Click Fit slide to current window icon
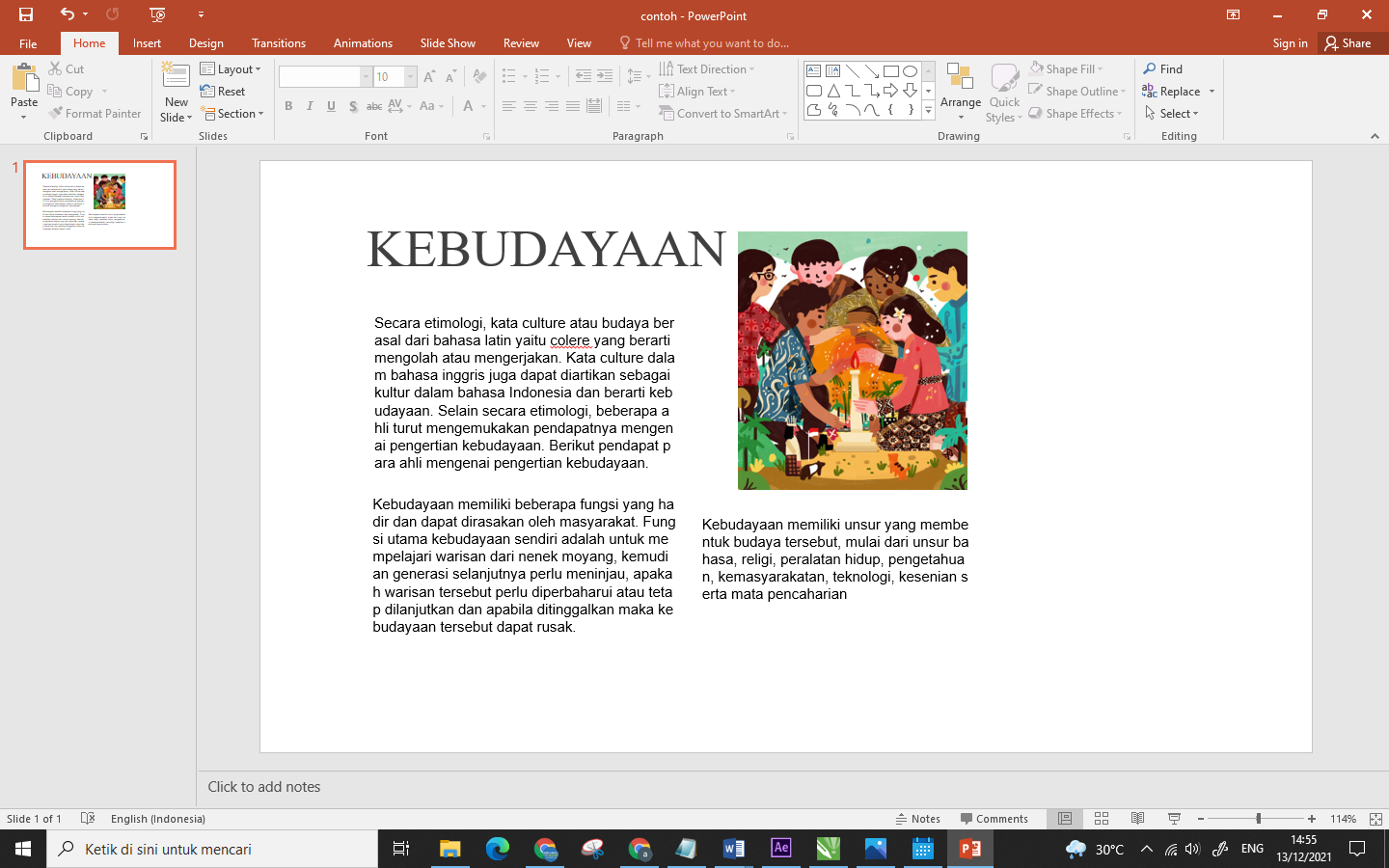The width and height of the screenshot is (1389, 868). (1376, 819)
